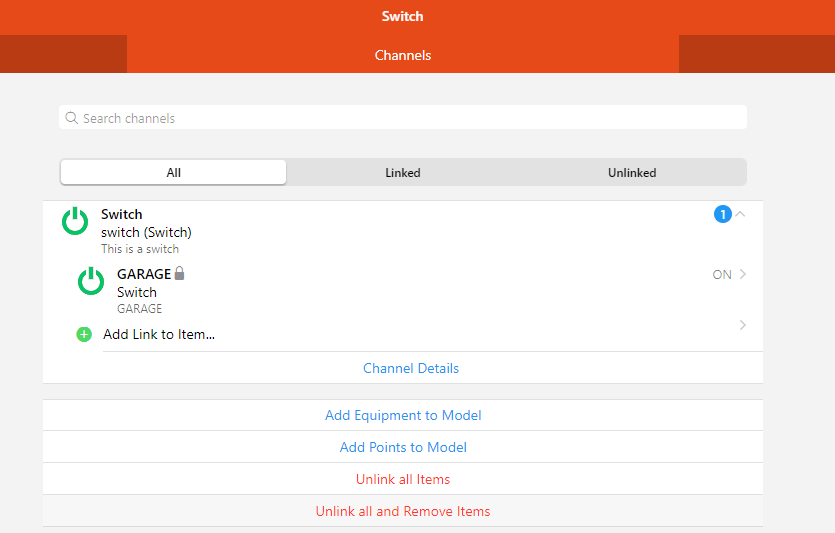Open Channel Details
The height and width of the screenshot is (533, 835).
click(411, 368)
